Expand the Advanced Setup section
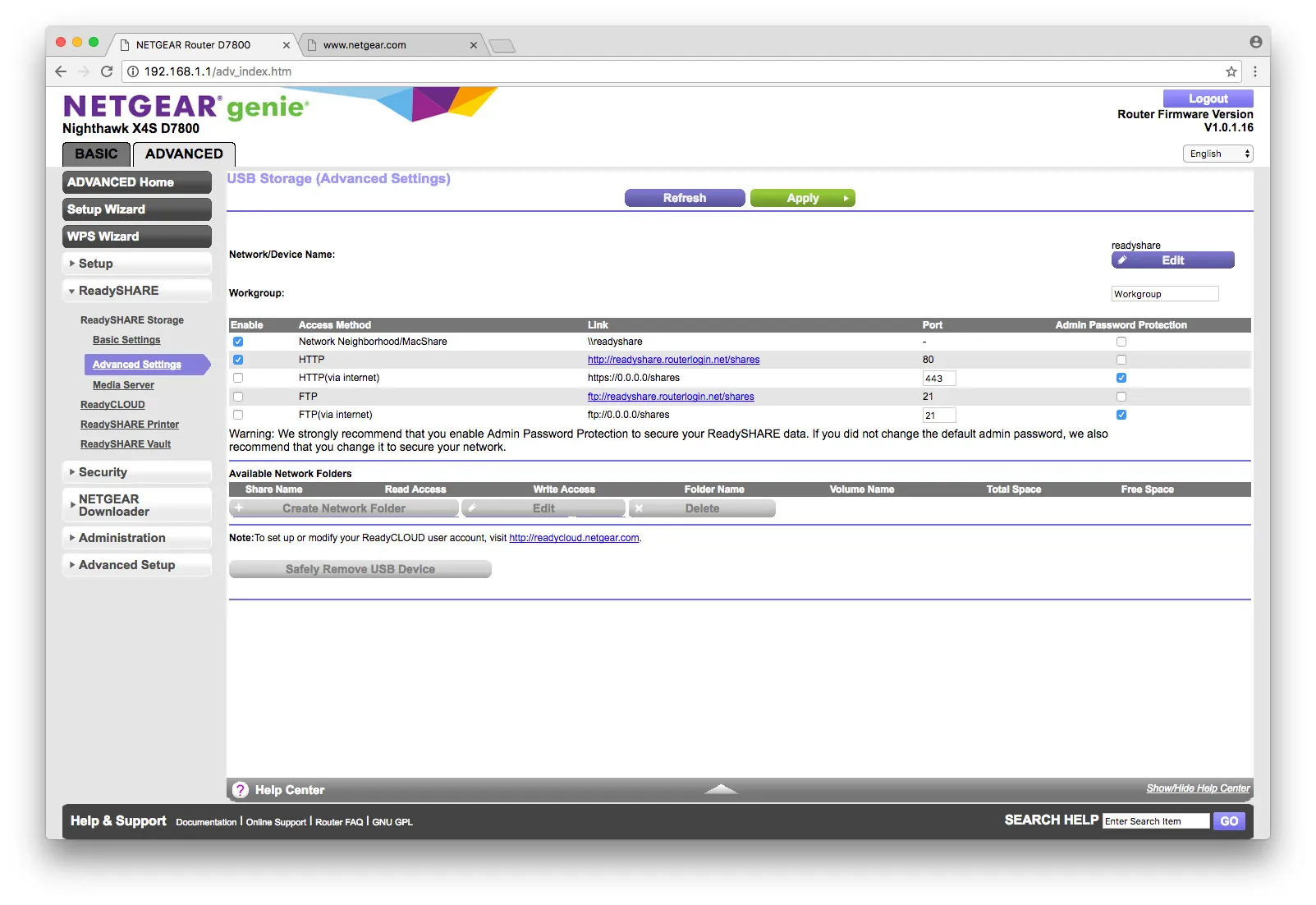Image resolution: width=1316 pixels, height=905 pixels. [x=136, y=565]
